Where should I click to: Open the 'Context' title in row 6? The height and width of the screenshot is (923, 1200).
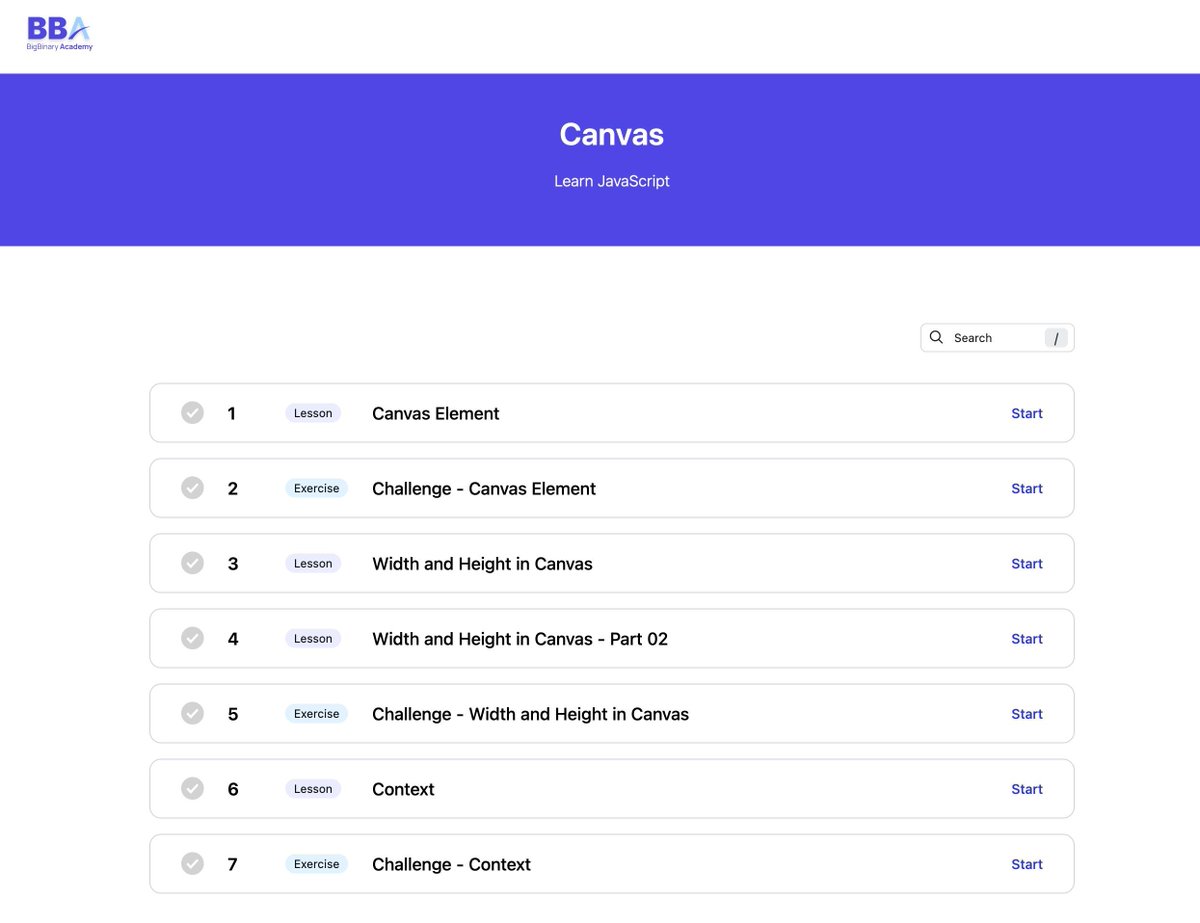pos(403,788)
